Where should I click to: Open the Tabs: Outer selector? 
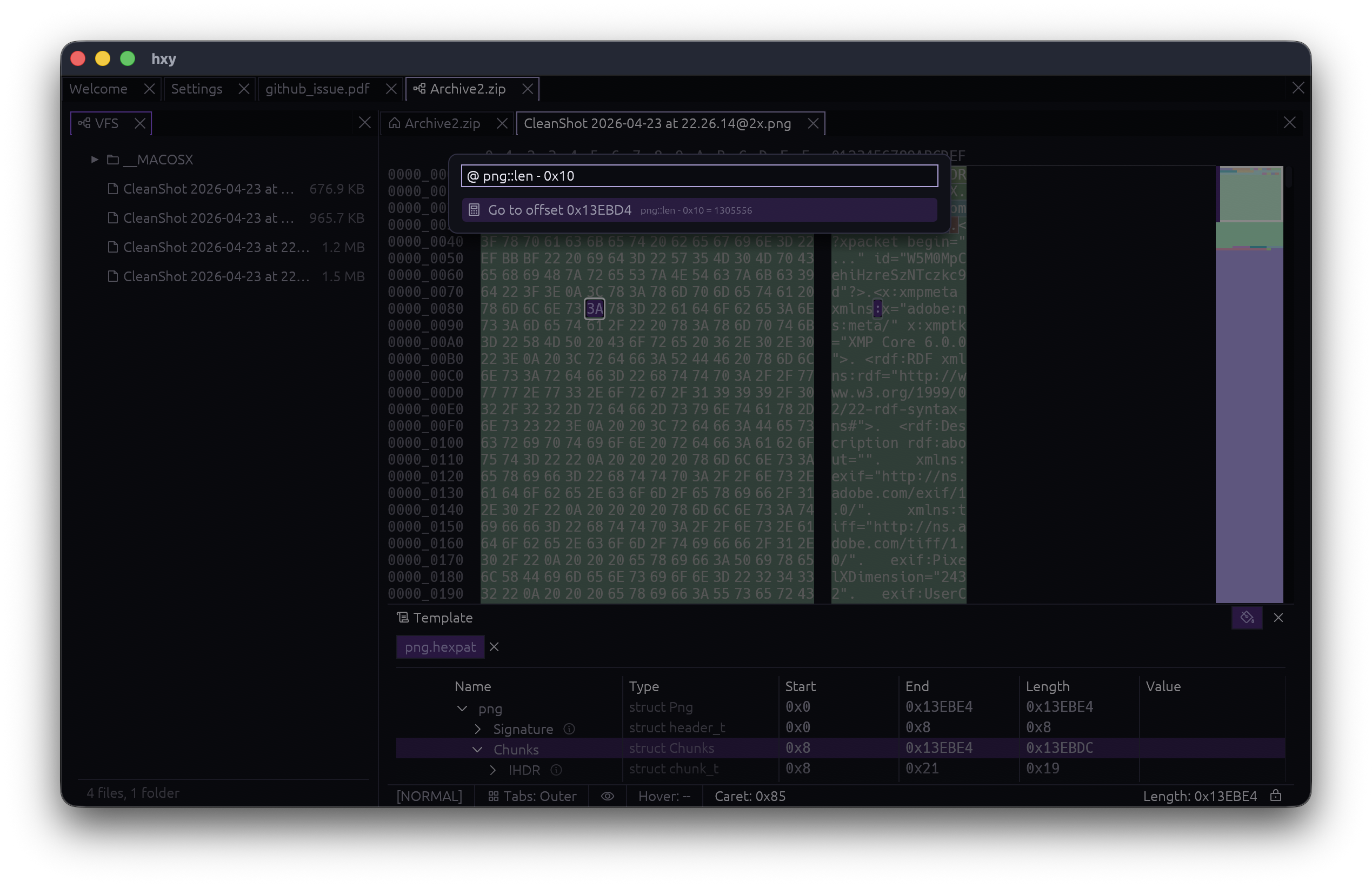click(532, 797)
